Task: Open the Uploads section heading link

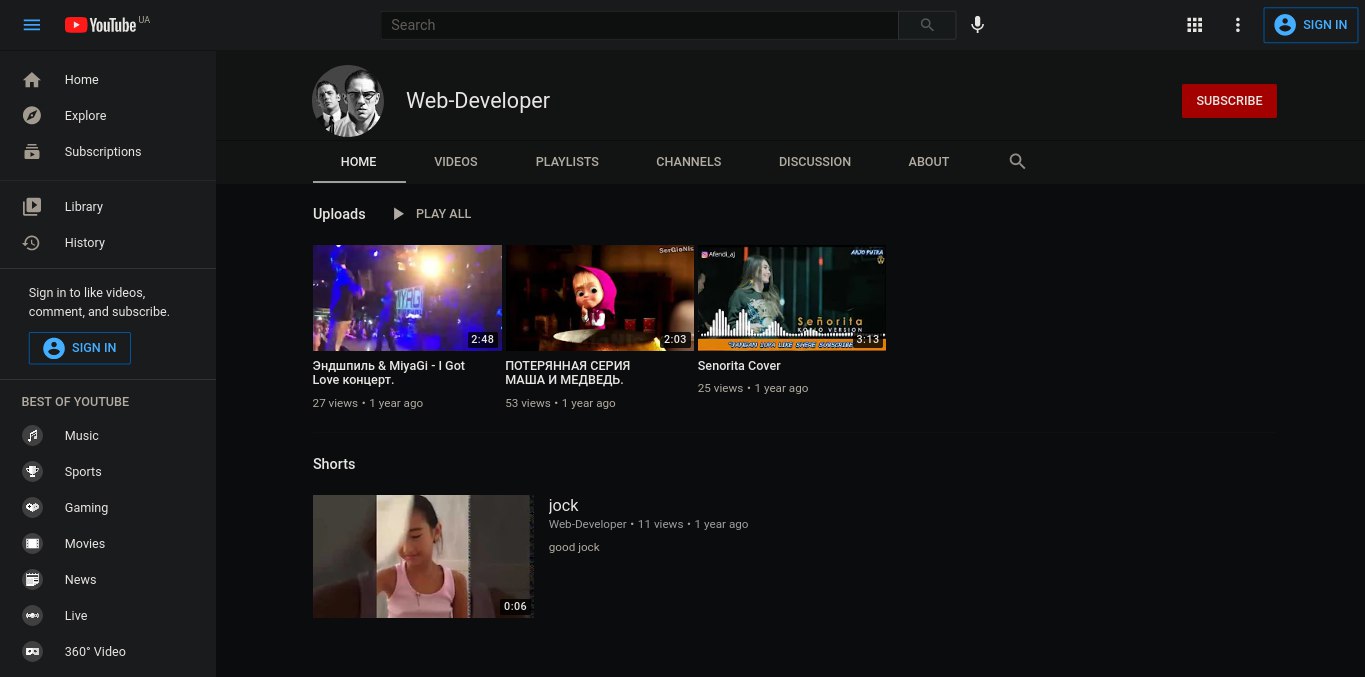Action: (339, 214)
